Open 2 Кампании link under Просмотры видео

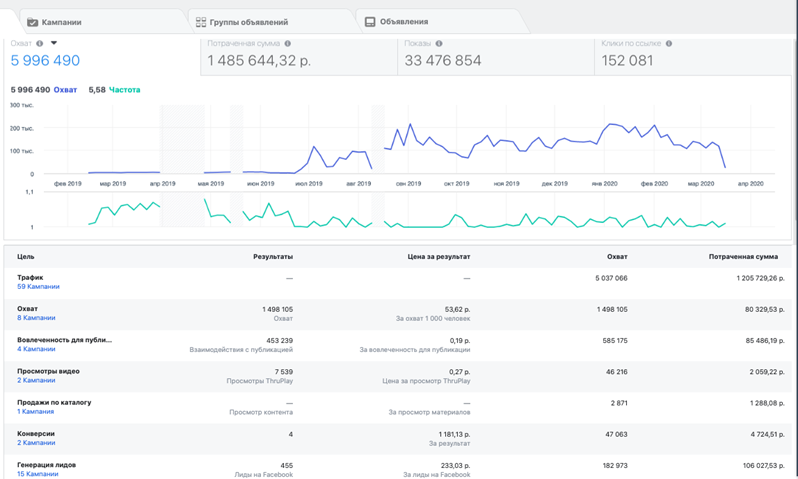tap(36, 380)
